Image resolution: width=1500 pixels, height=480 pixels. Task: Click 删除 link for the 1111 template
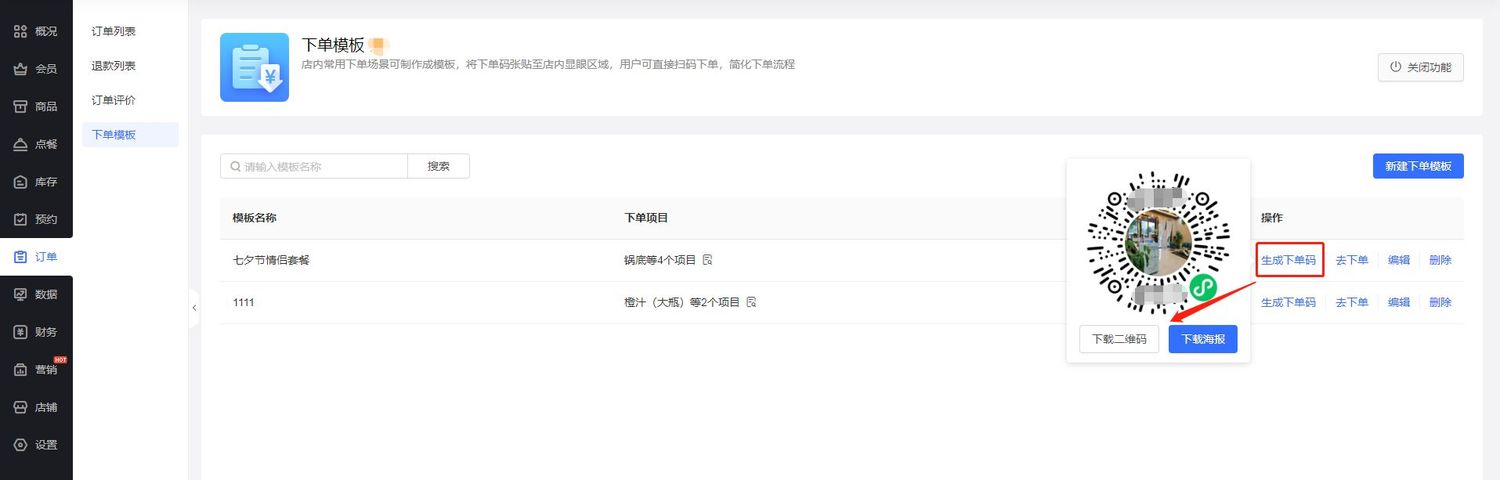1440,302
